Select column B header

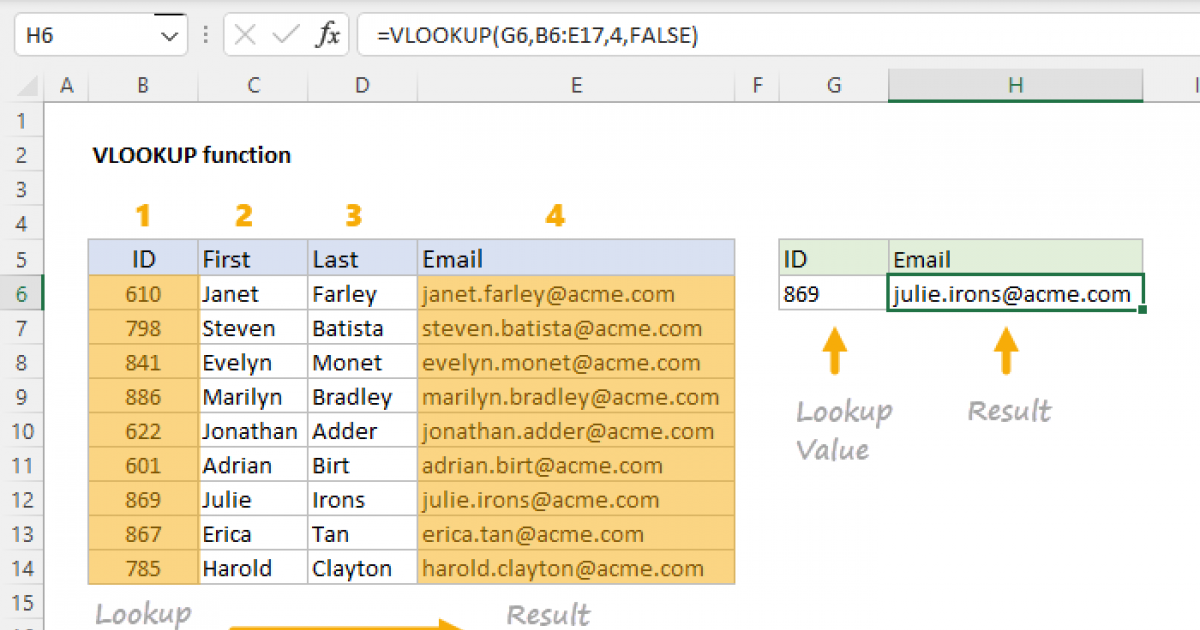tap(143, 85)
